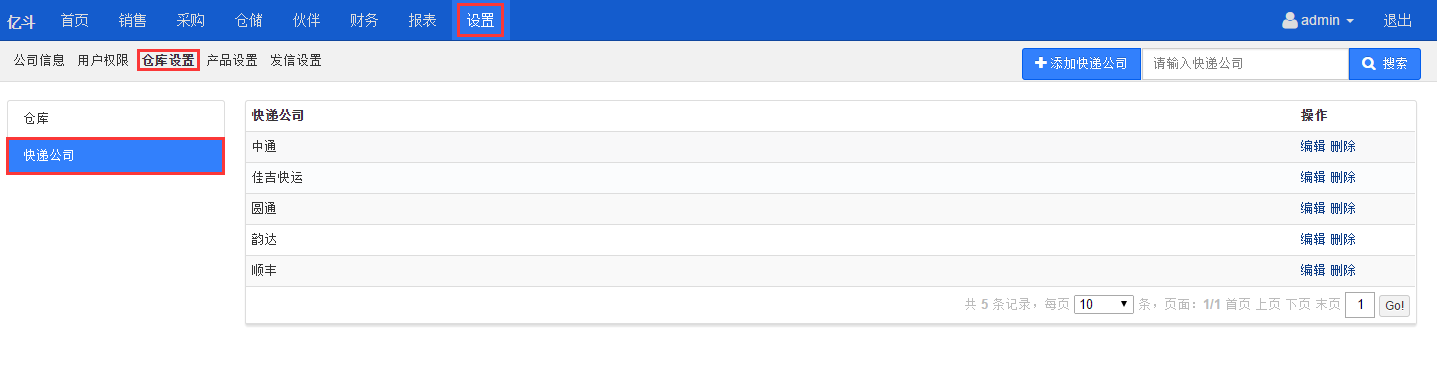Go to 仓储 menu
The width and height of the screenshot is (1437, 375).
pos(248,20)
